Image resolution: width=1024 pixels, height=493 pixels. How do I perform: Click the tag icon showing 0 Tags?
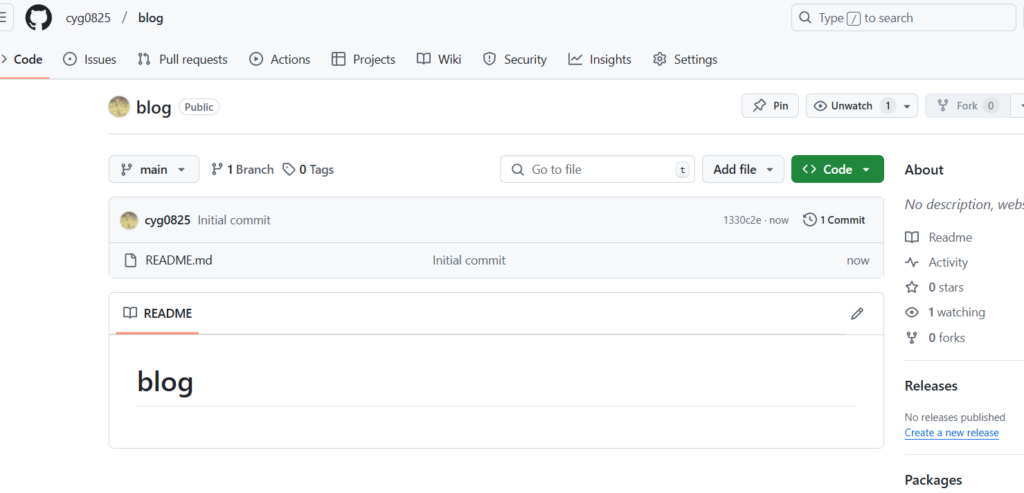pyautogui.click(x=289, y=170)
